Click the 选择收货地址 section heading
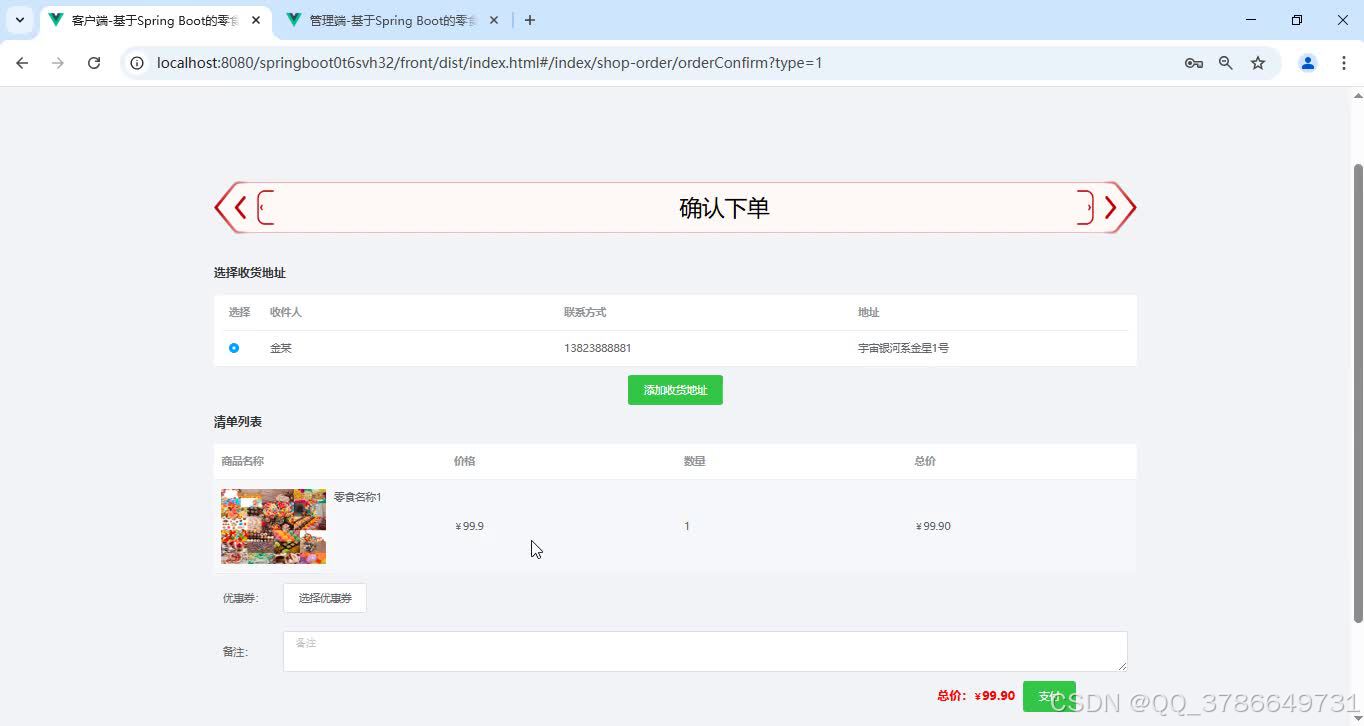The width and height of the screenshot is (1364, 726). pos(250,273)
